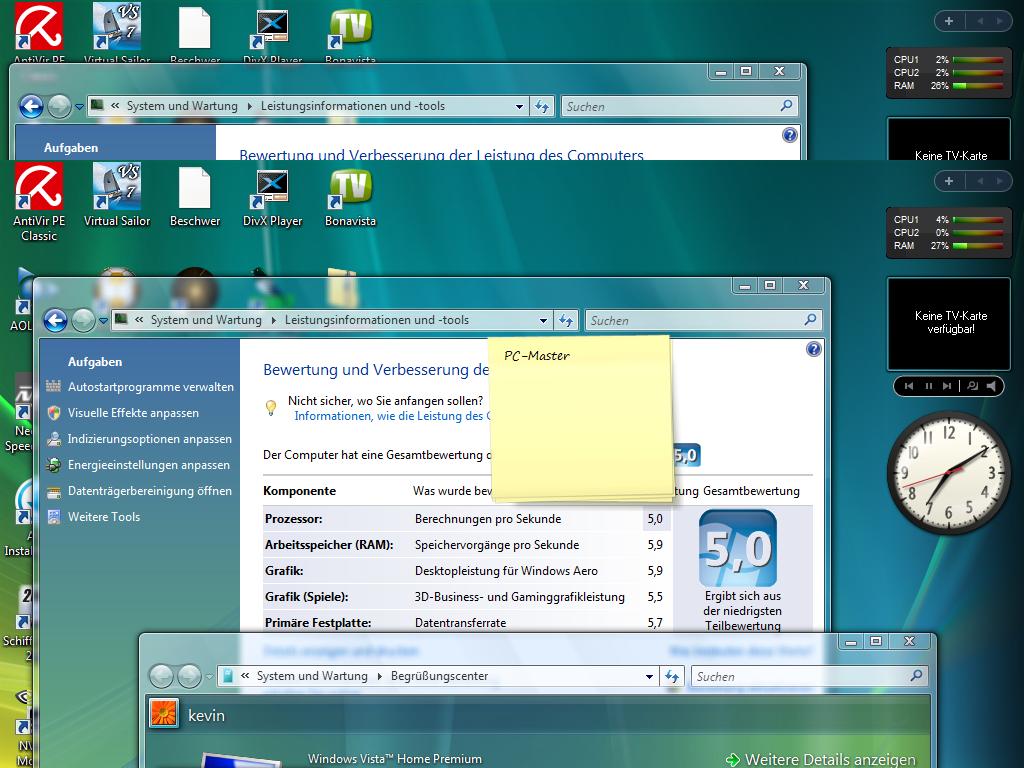1024x768 pixels.
Task: Mute the TV gadget speaker
Action: pos(991,386)
